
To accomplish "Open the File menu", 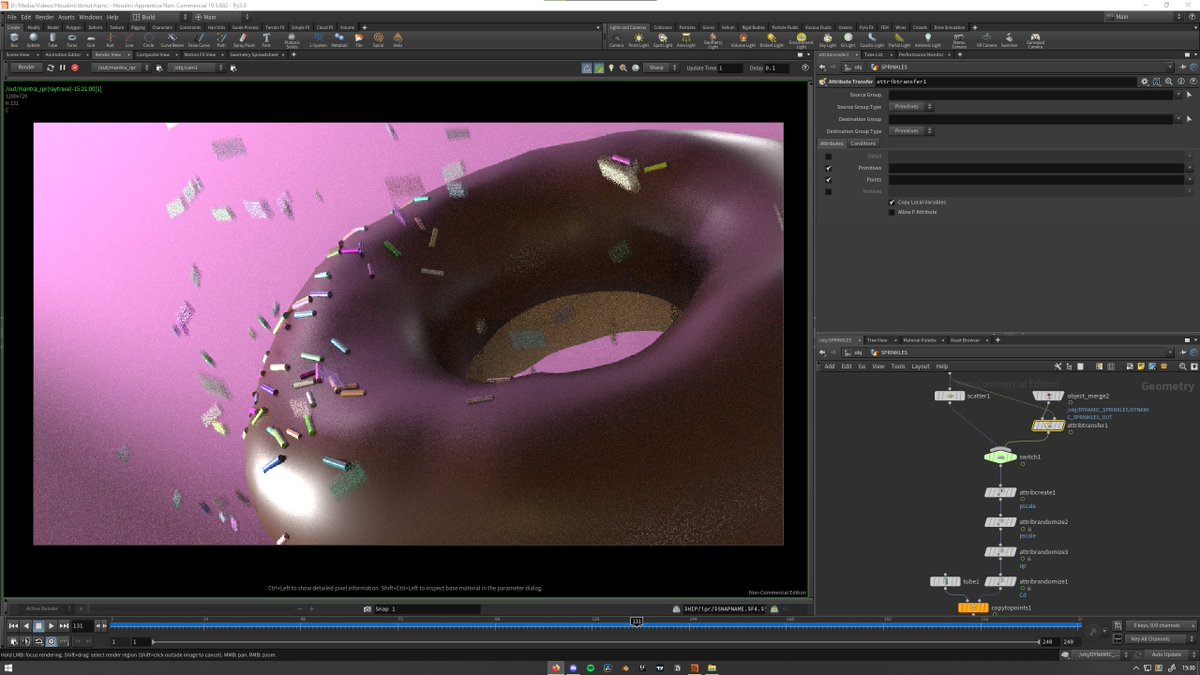I will [x=12, y=17].
